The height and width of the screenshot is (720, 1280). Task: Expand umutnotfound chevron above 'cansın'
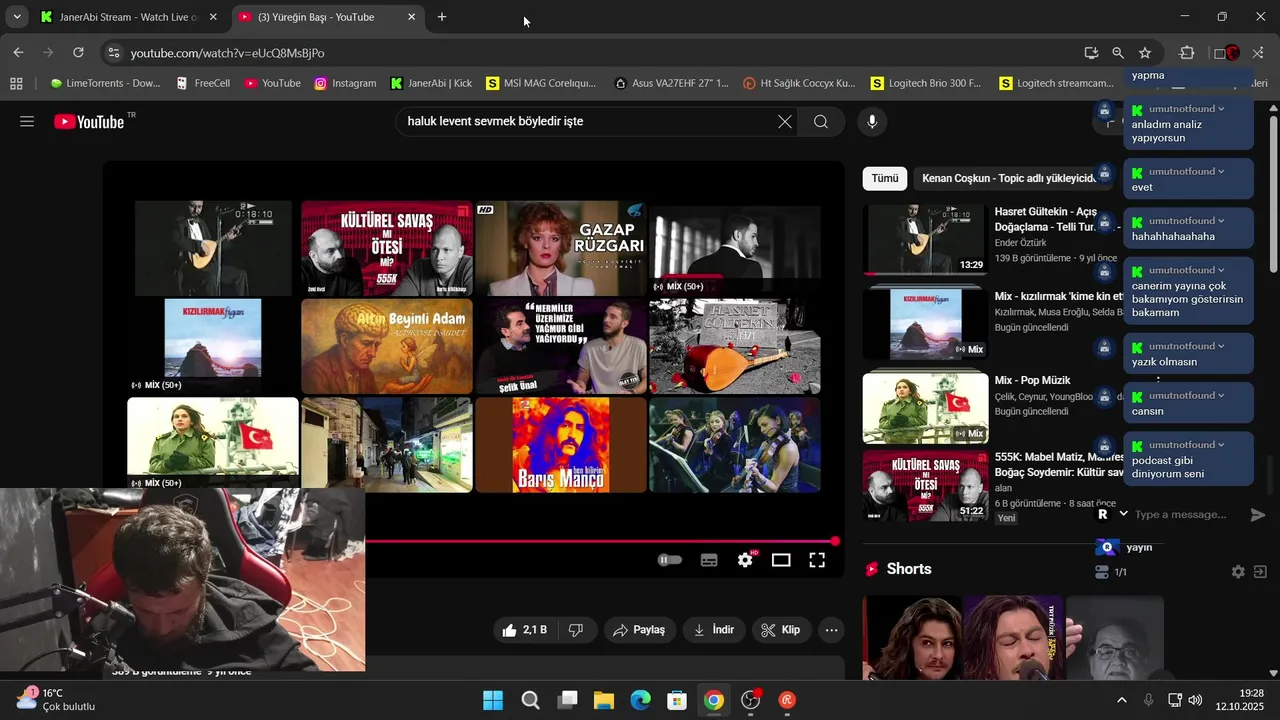coord(1221,395)
